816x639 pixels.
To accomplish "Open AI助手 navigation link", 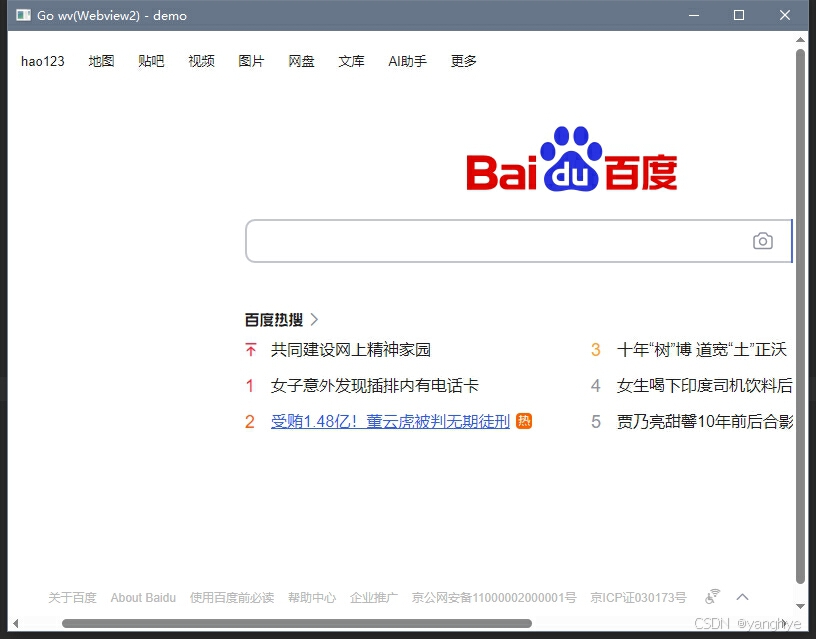I will point(407,61).
